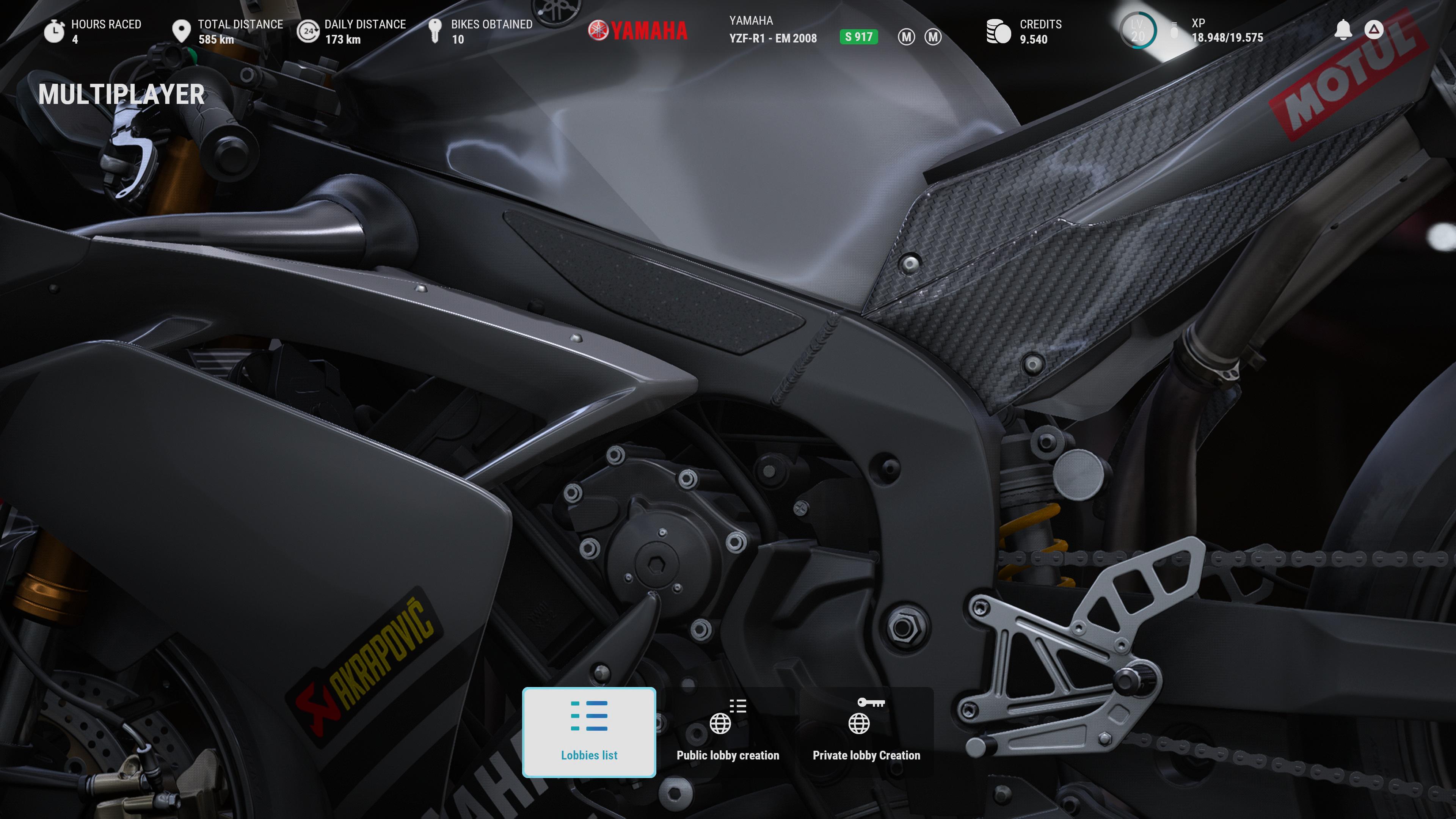The image size is (1456, 819).
Task: Click the YZF-R1 - EM 2008 model name
Action: coord(773,38)
